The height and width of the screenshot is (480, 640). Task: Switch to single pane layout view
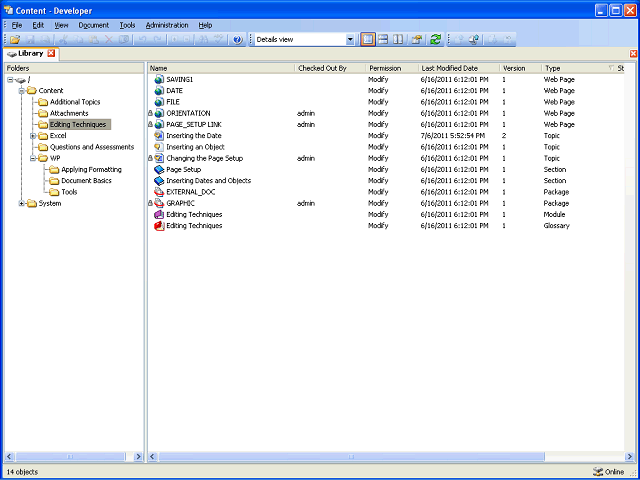click(x=368, y=40)
